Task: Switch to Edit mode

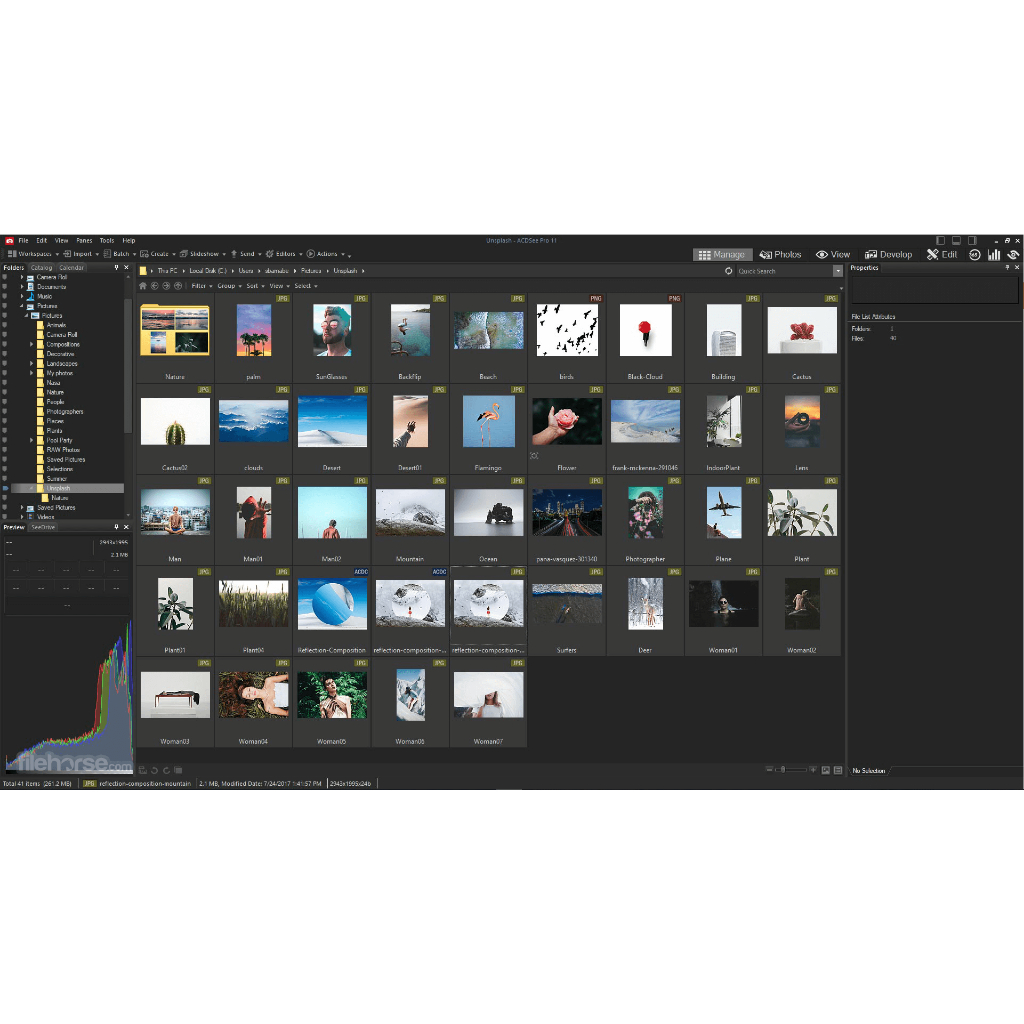Action: point(941,254)
